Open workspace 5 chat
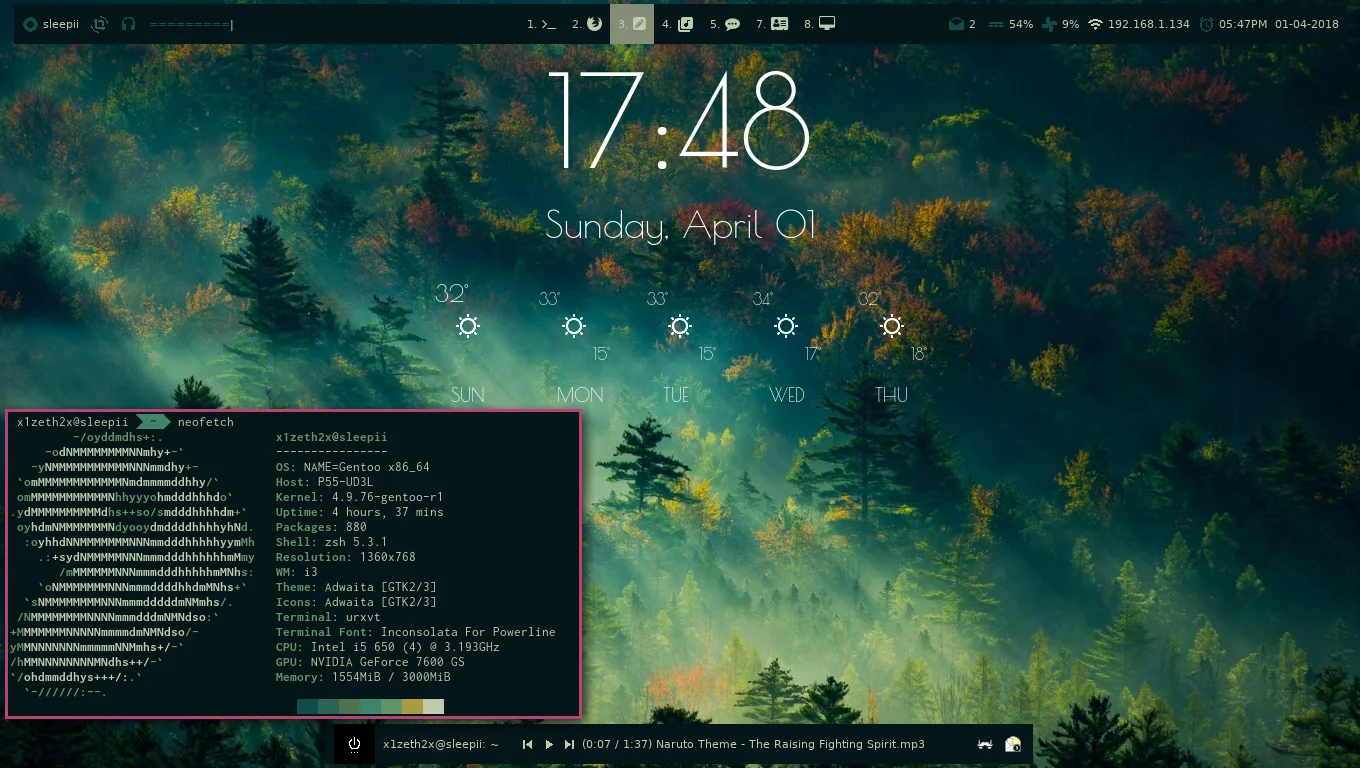This screenshot has width=1360, height=768. (x=725, y=23)
